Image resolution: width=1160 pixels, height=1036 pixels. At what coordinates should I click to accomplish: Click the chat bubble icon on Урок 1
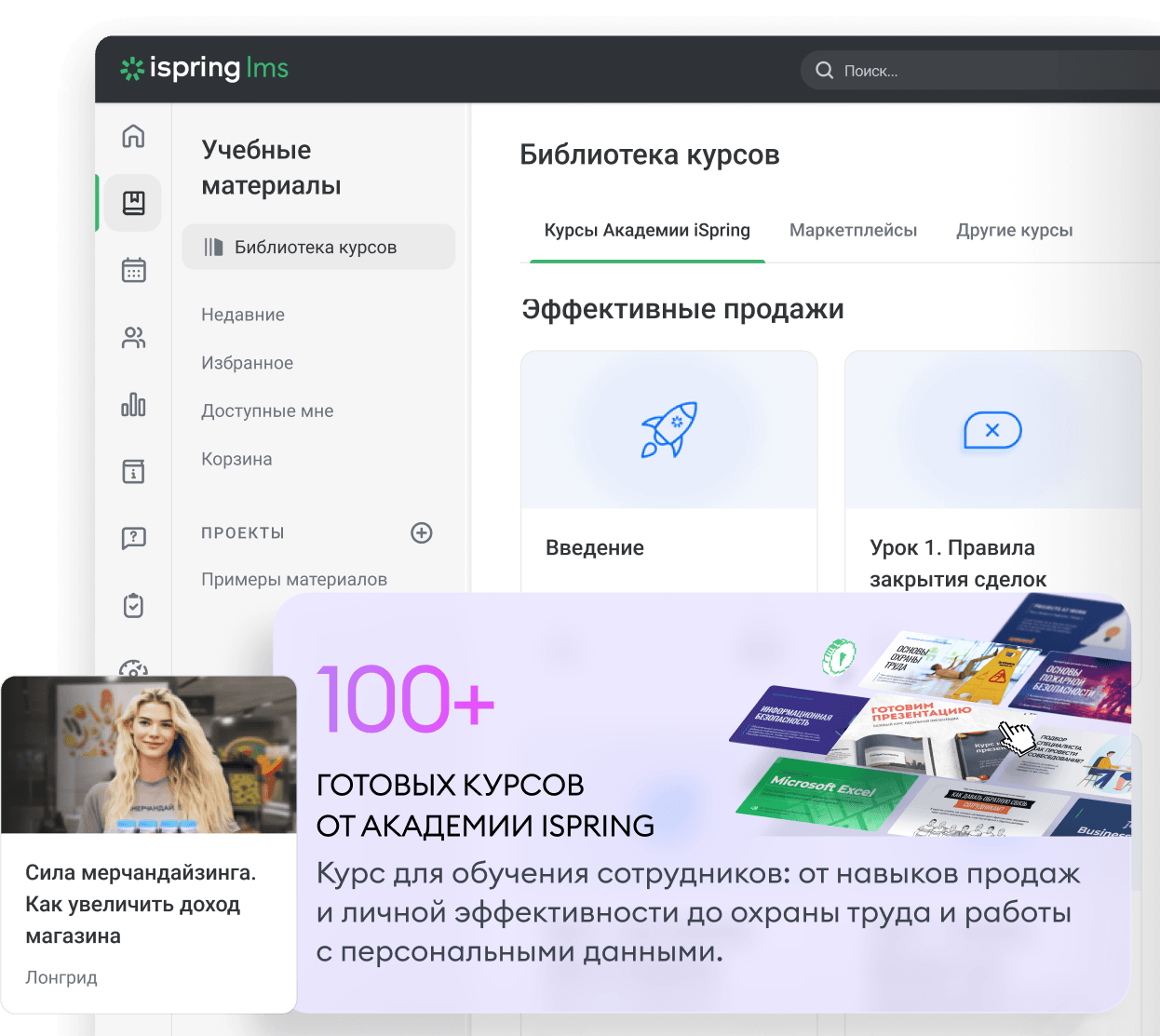992,430
